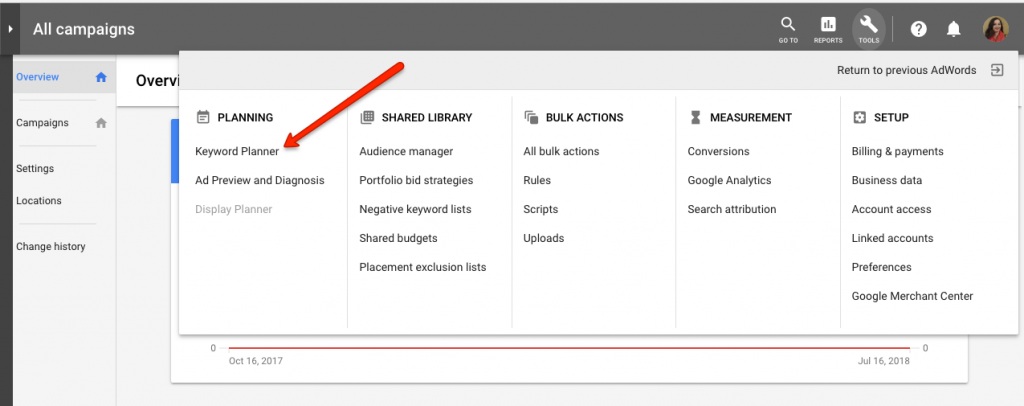1024x406 pixels.
Task: Click the MEASUREMENT column heading
Action: pos(751,117)
